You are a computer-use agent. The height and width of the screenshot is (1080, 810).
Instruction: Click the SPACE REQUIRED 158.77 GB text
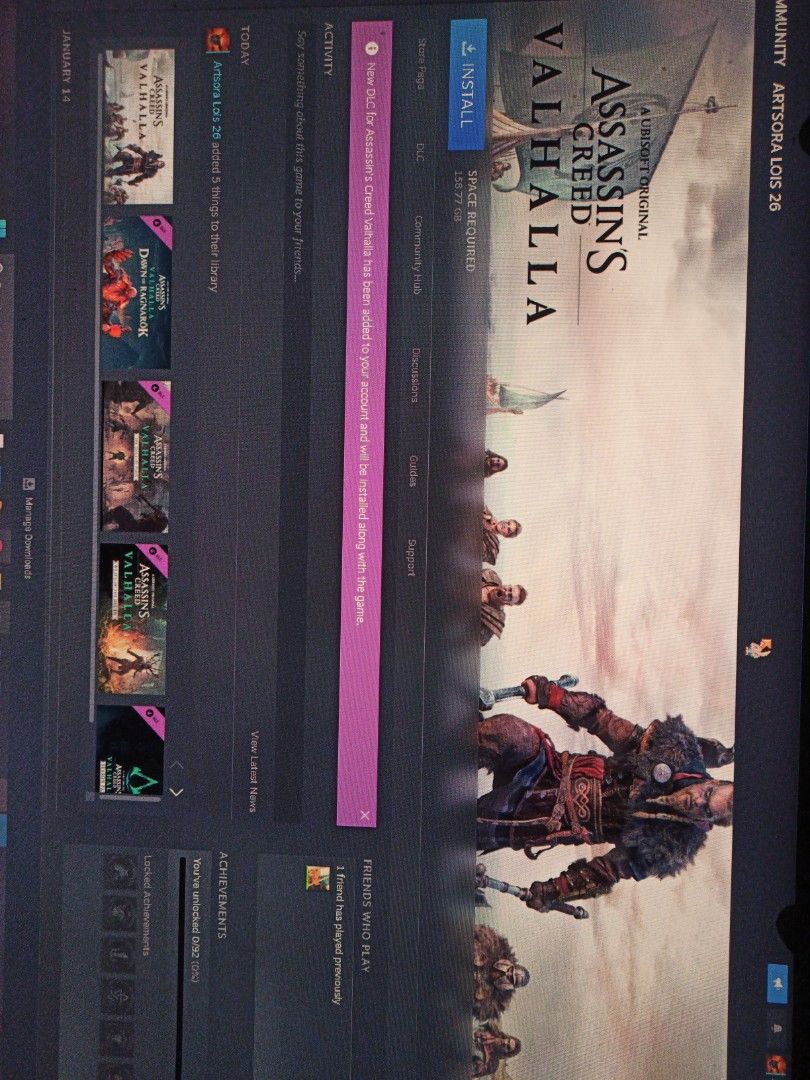[467, 220]
